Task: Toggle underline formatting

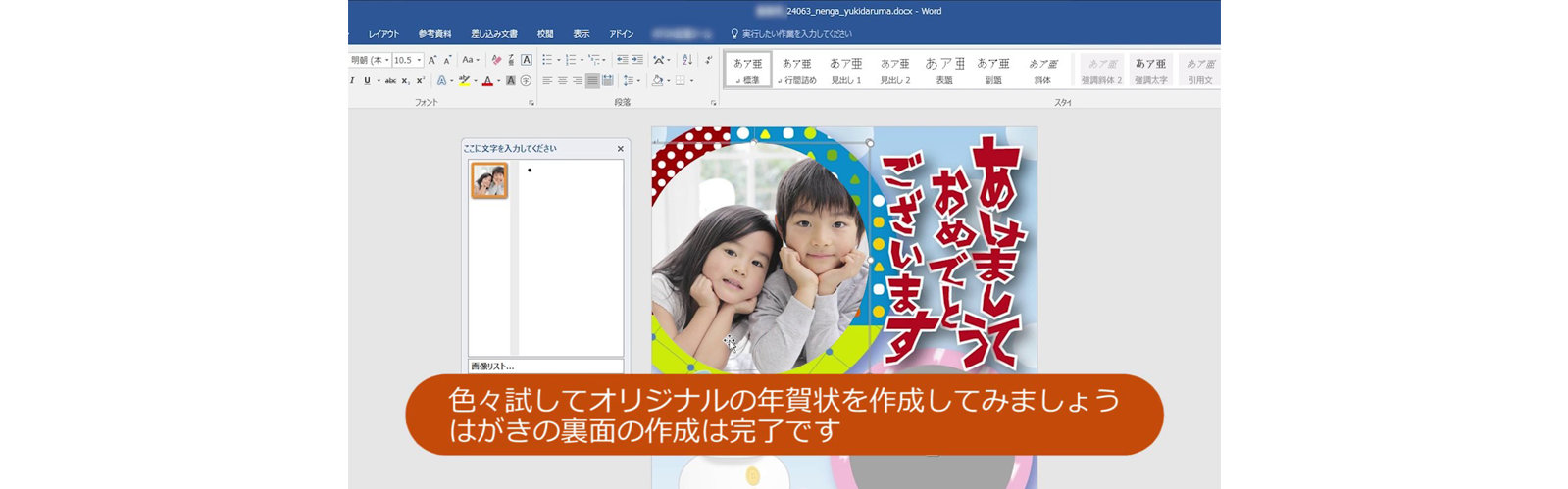Action: (x=367, y=81)
